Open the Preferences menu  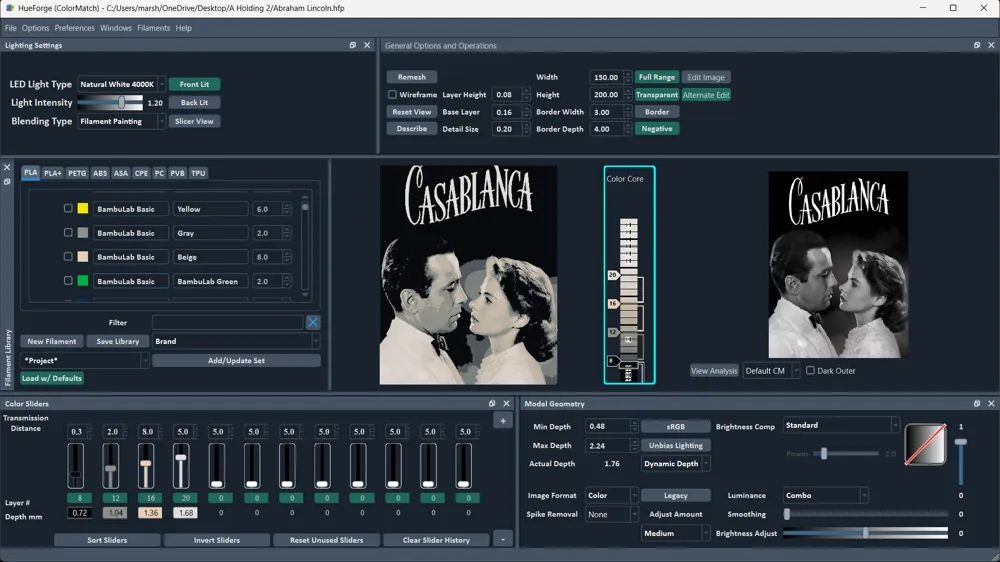[x=75, y=28]
